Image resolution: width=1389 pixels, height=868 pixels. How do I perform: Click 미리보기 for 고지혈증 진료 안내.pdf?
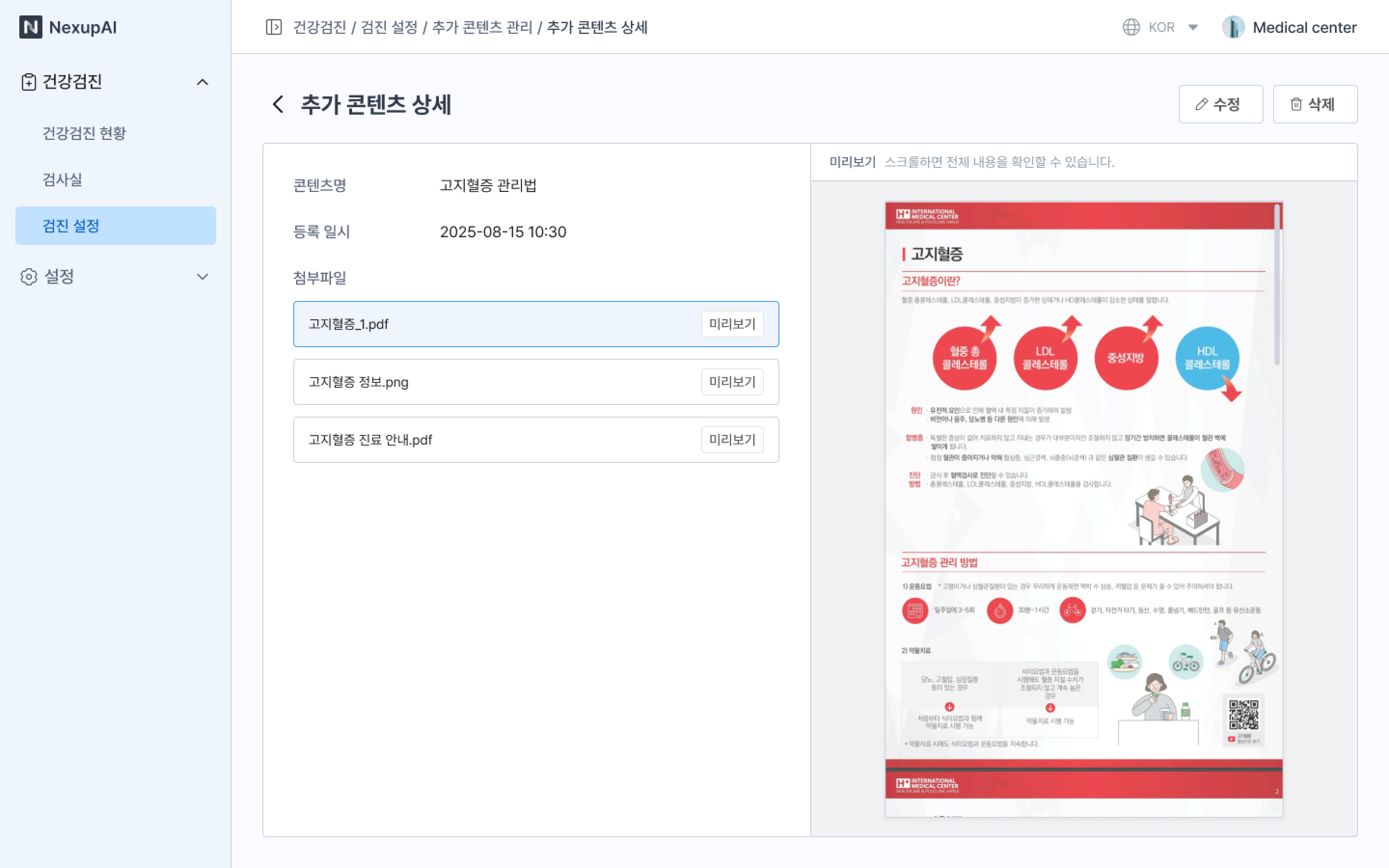(x=732, y=440)
